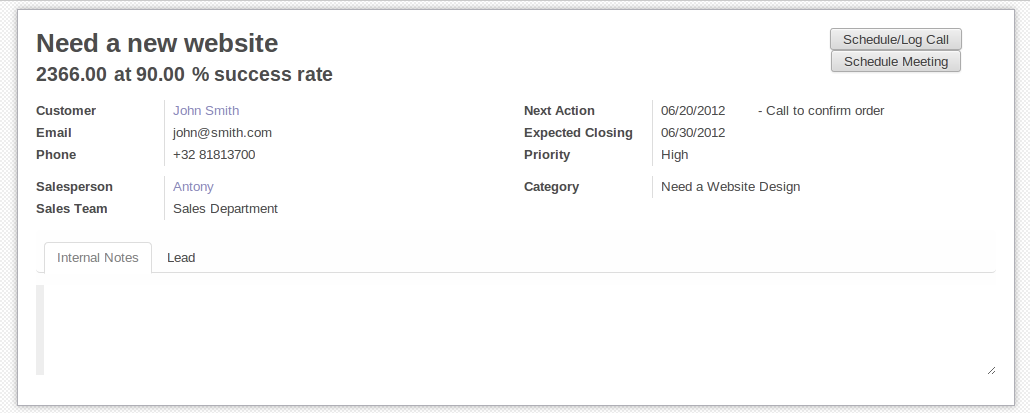
Task: Open the John Smith customer link
Action: (x=206, y=111)
